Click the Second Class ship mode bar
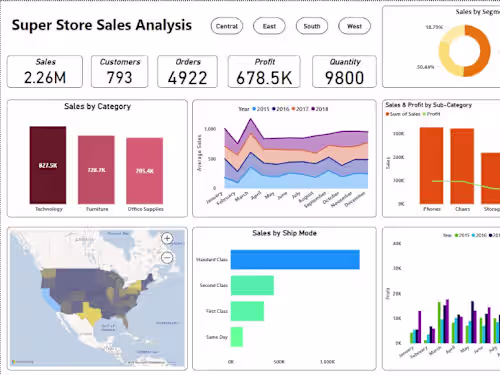500x375 pixels. (x=252, y=285)
